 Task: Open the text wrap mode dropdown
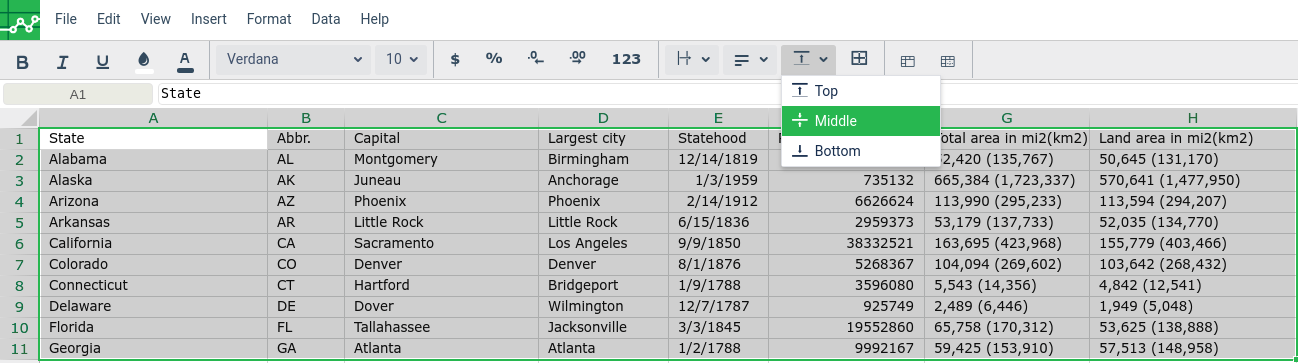click(x=693, y=59)
